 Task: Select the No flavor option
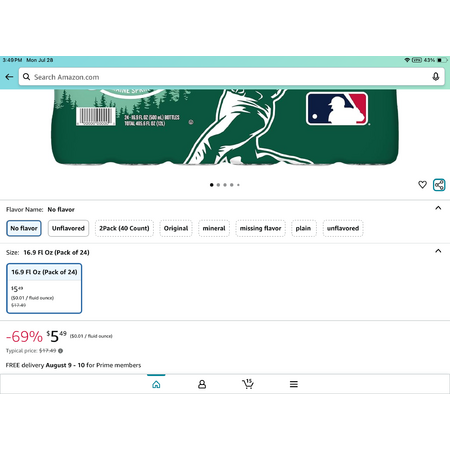coord(24,228)
